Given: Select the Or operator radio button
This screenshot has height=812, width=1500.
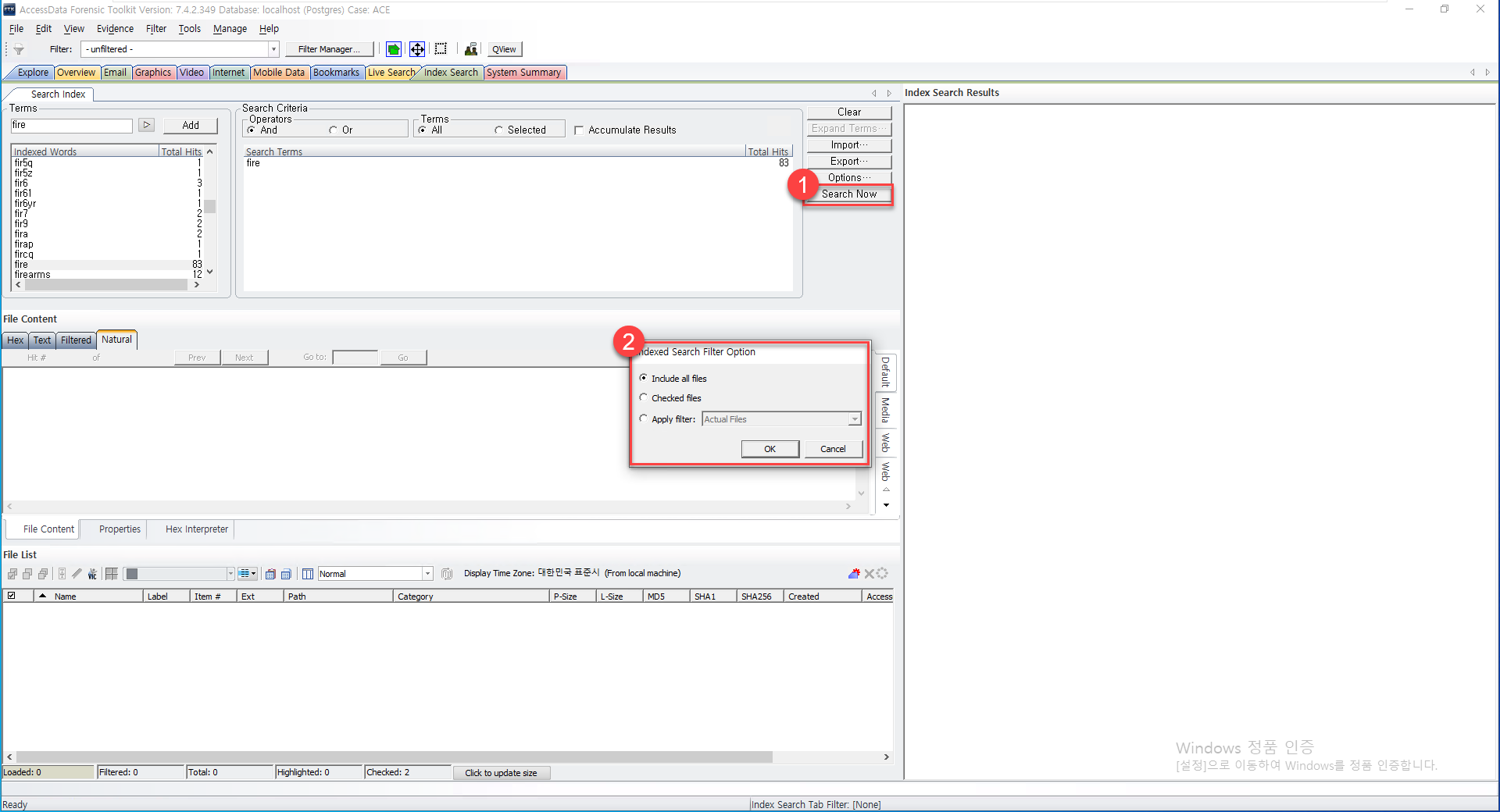Looking at the screenshot, I should tap(333, 130).
